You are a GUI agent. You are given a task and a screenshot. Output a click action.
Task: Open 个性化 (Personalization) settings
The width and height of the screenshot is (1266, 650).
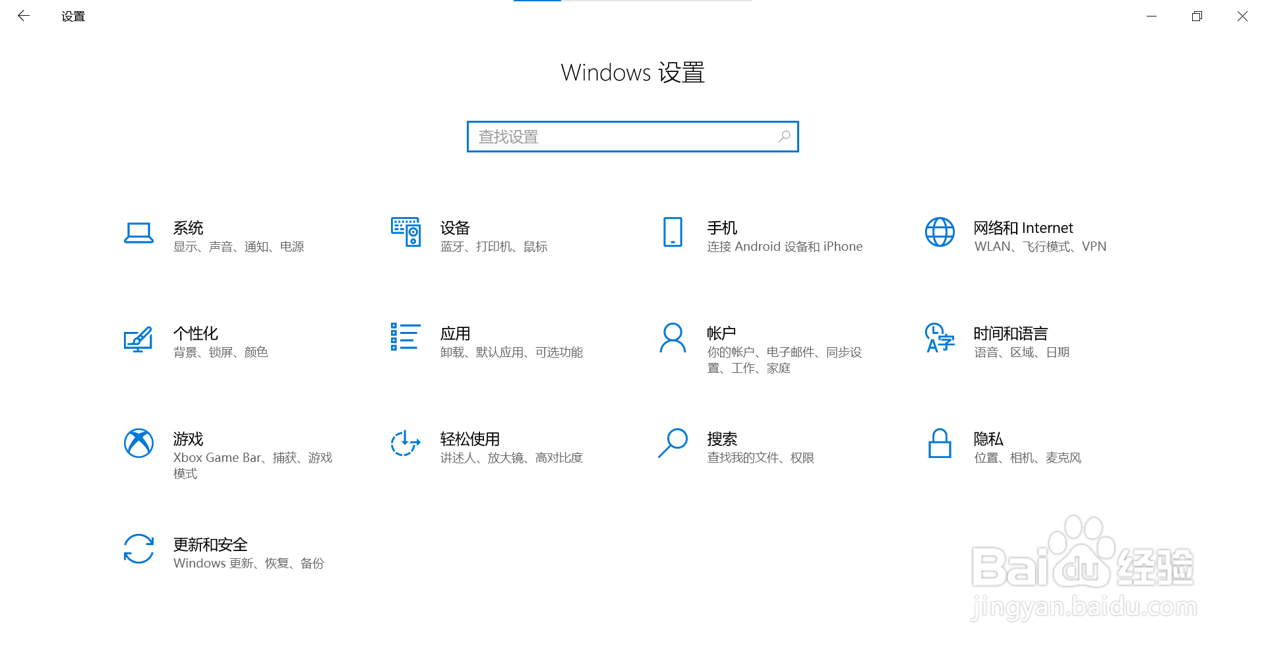pyautogui.click(x=139, y=339)
